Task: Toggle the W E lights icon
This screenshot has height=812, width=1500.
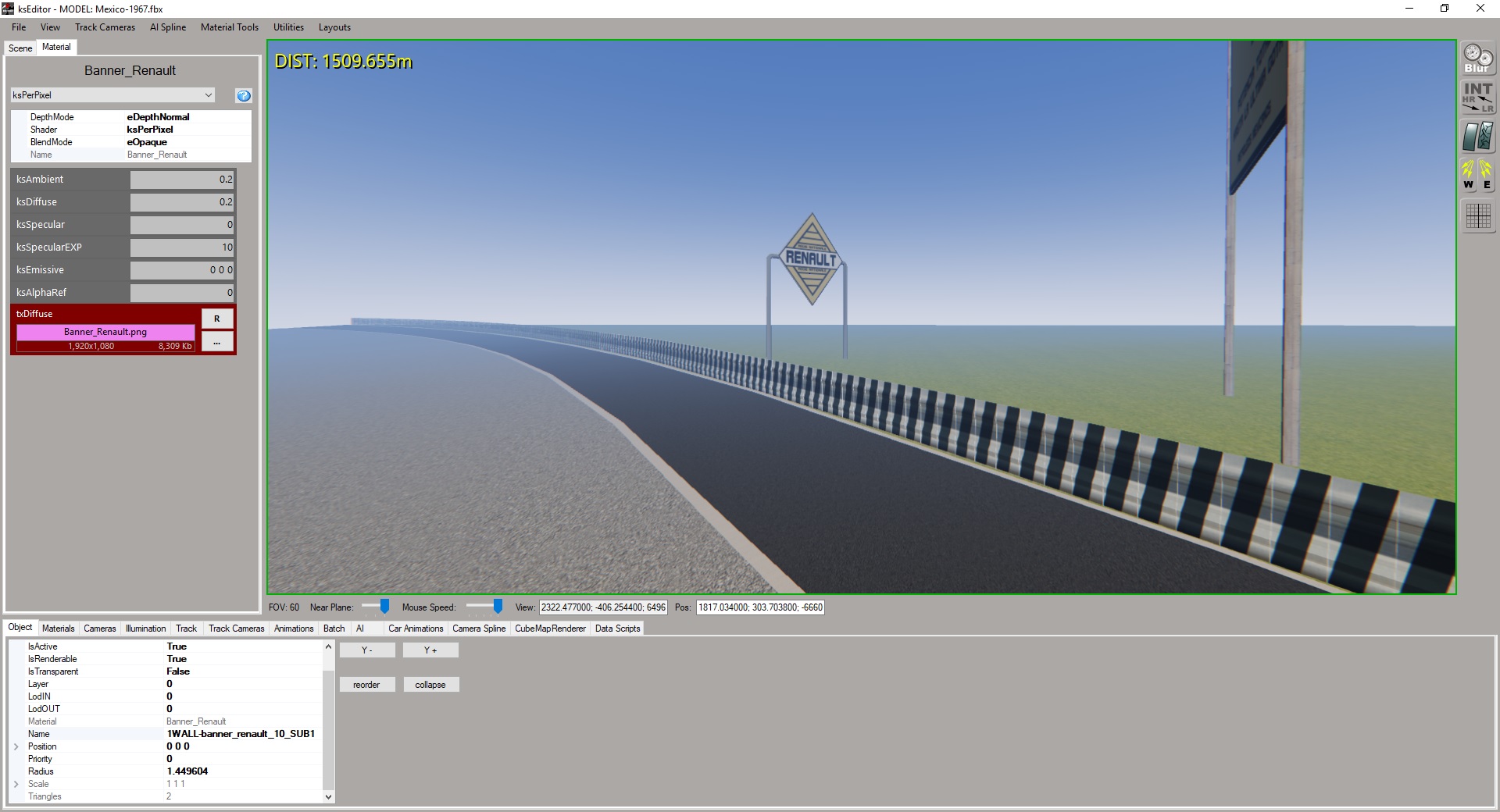Action: [x=1477, y=176]
